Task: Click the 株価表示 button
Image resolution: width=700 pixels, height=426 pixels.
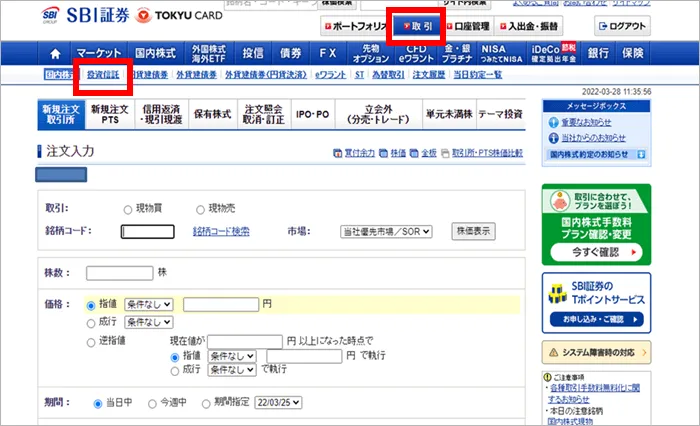Action: tap(473, 231)
